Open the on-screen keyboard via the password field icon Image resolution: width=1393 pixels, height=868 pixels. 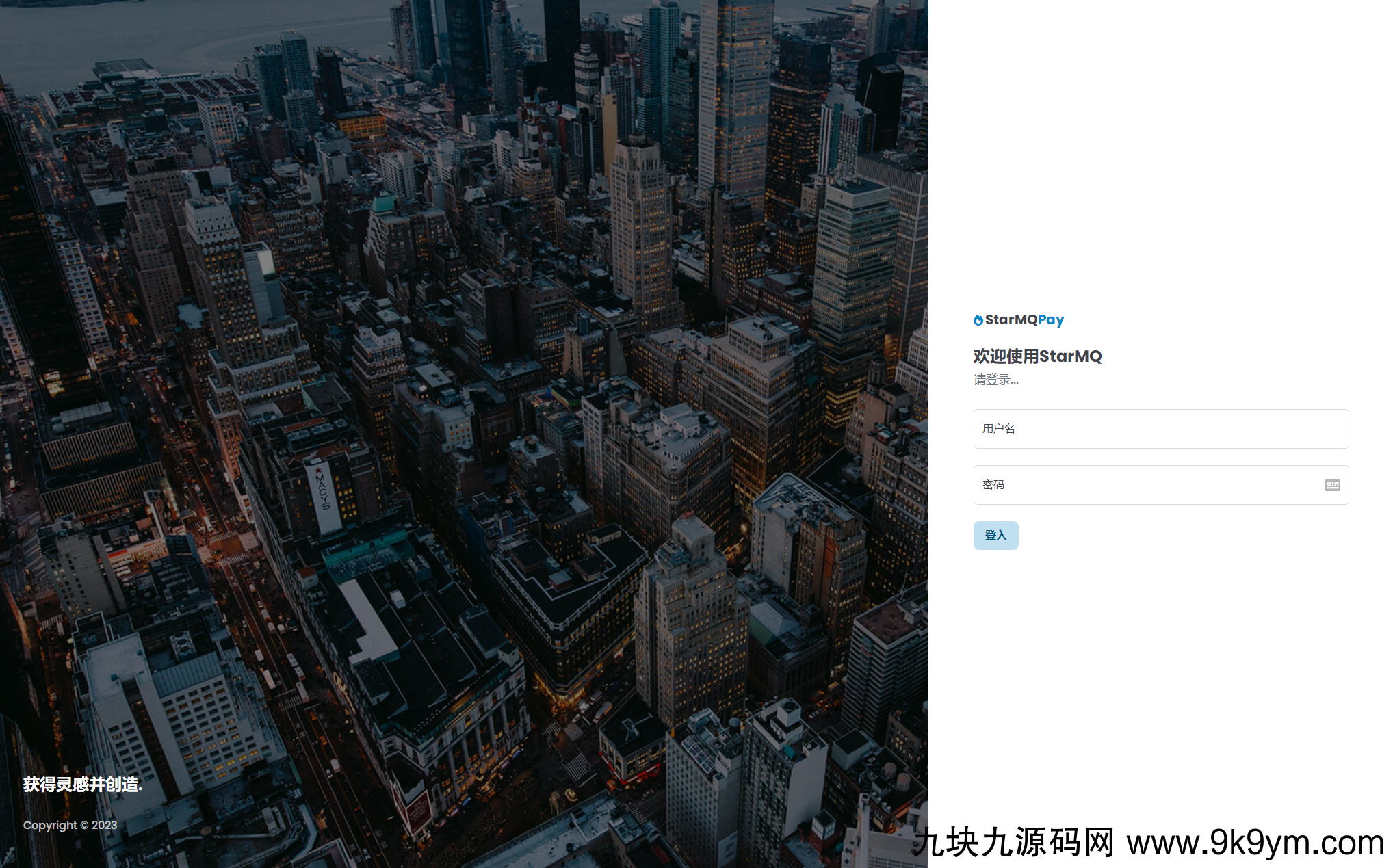1333,484
